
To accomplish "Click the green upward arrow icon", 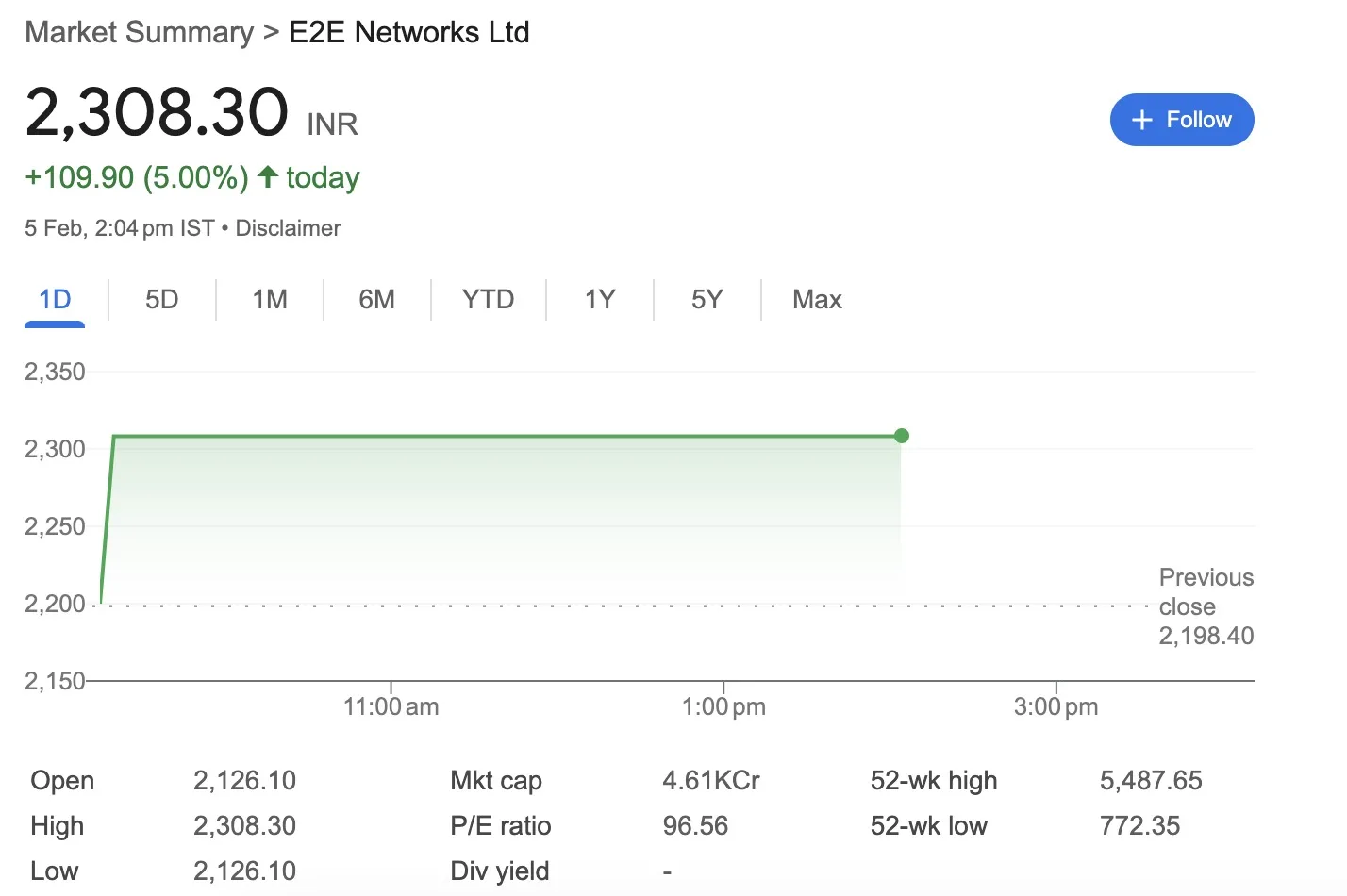I will (268, 176).
